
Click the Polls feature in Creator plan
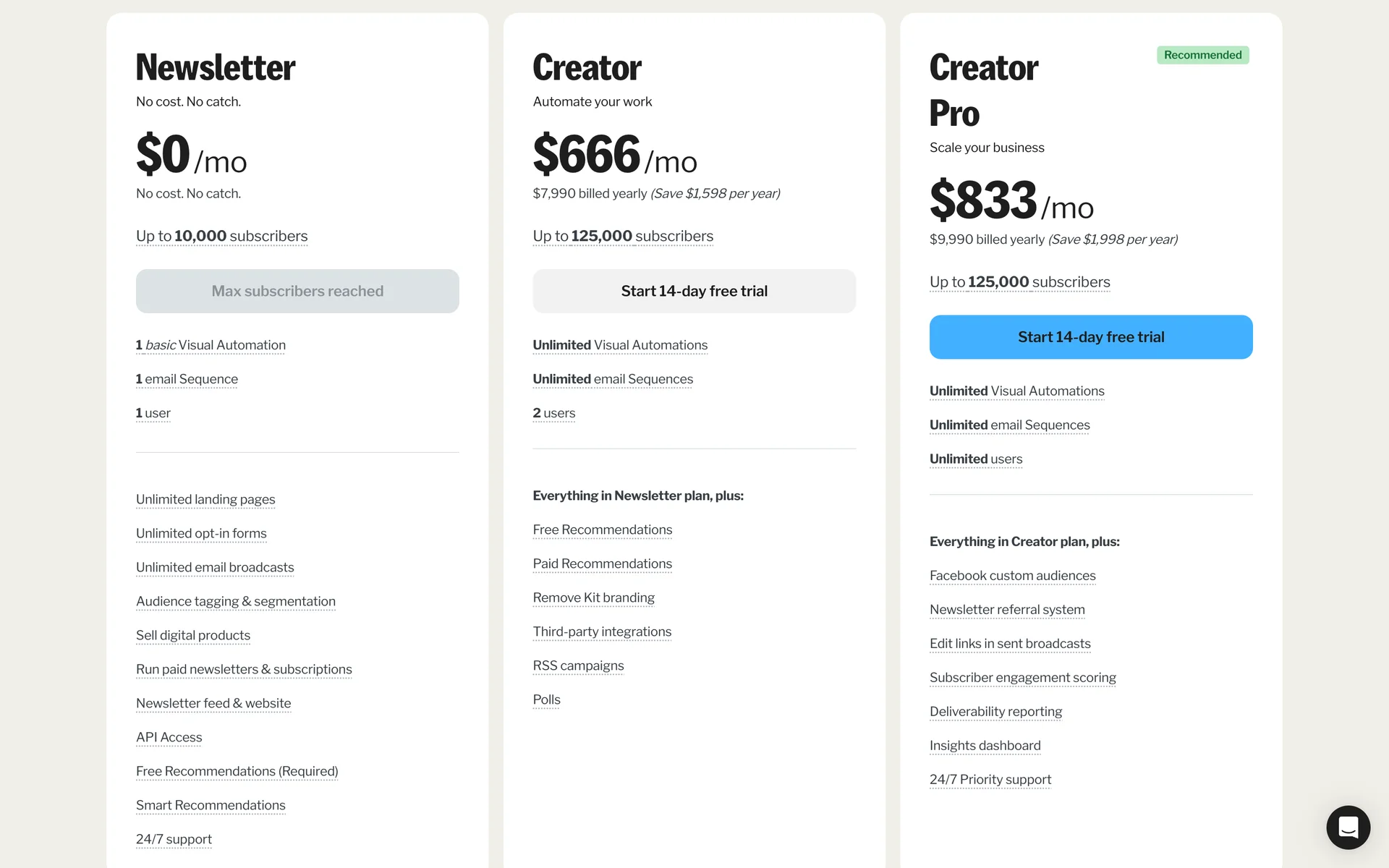point(546,699)
